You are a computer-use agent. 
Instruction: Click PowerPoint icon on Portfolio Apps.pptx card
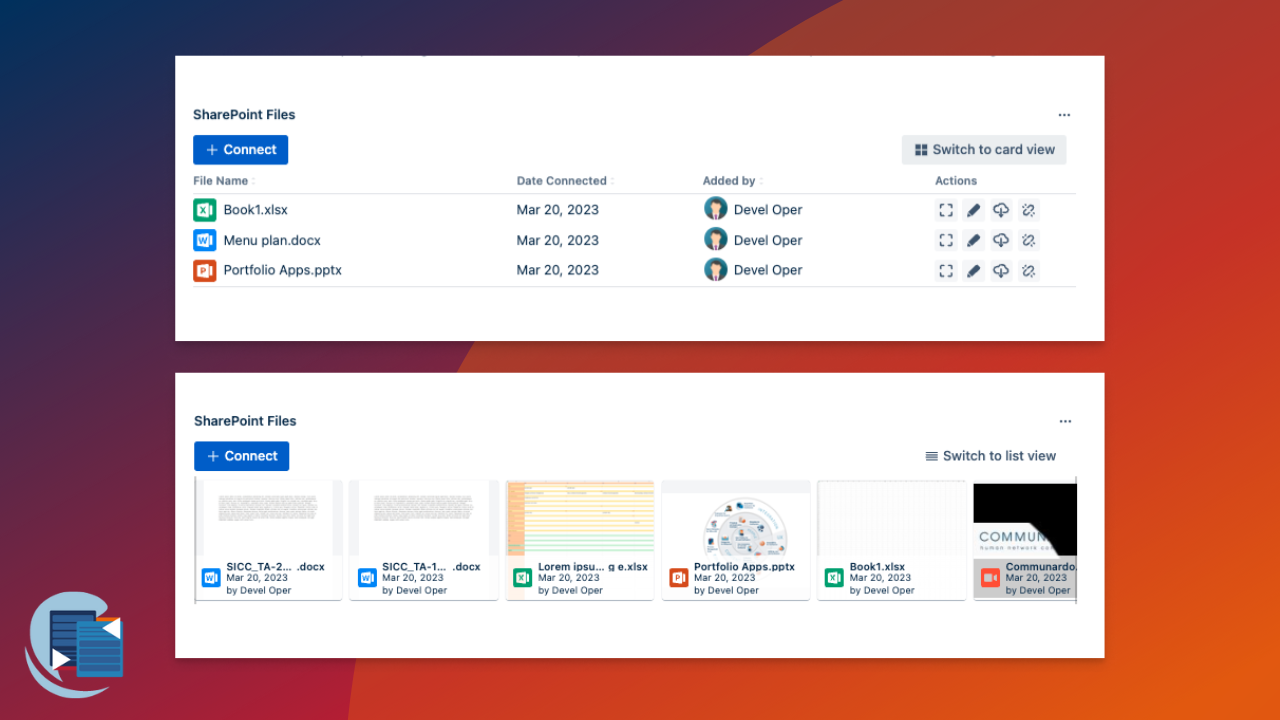[679, 578]
